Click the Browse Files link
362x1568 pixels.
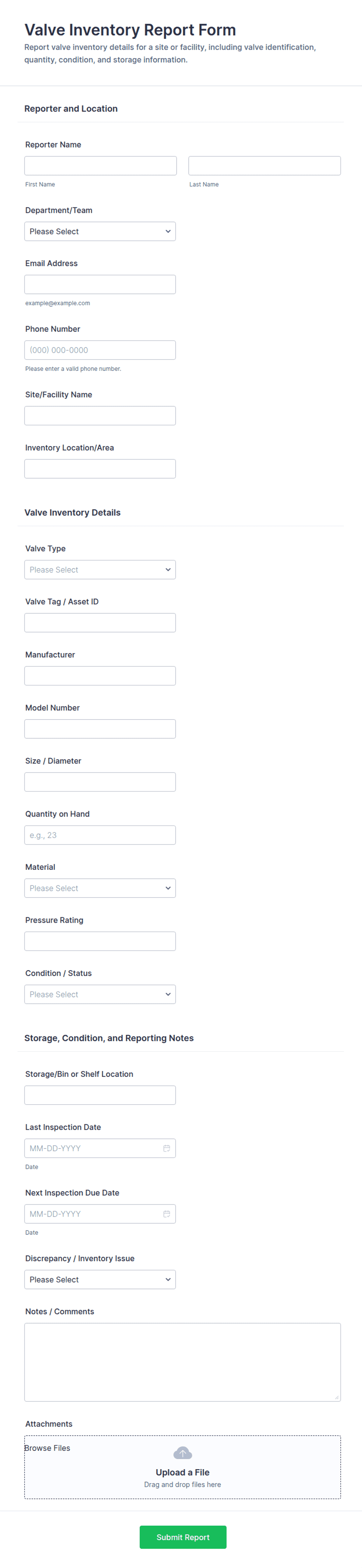47,1448
